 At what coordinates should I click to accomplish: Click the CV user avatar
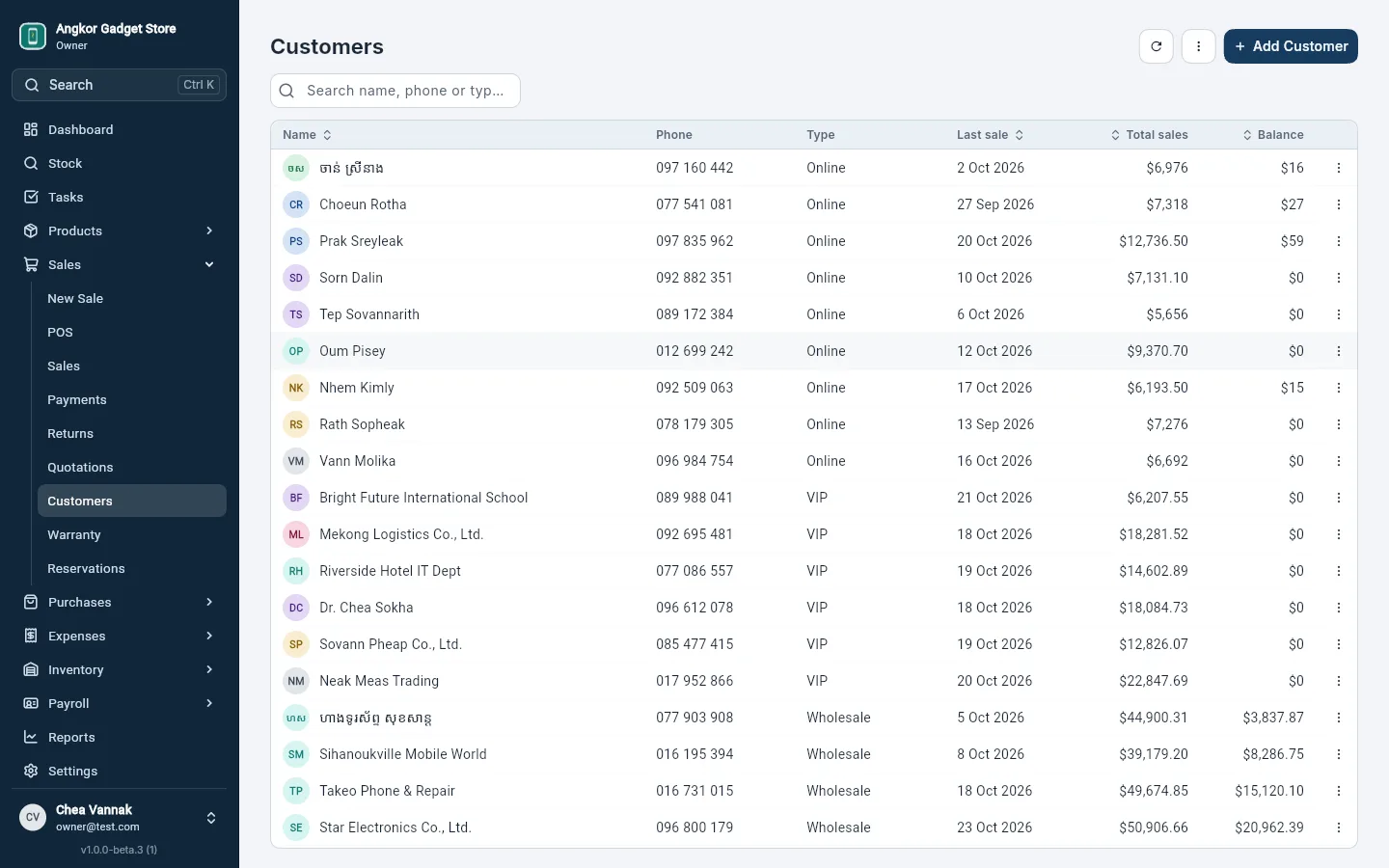[x=33, y=817]
